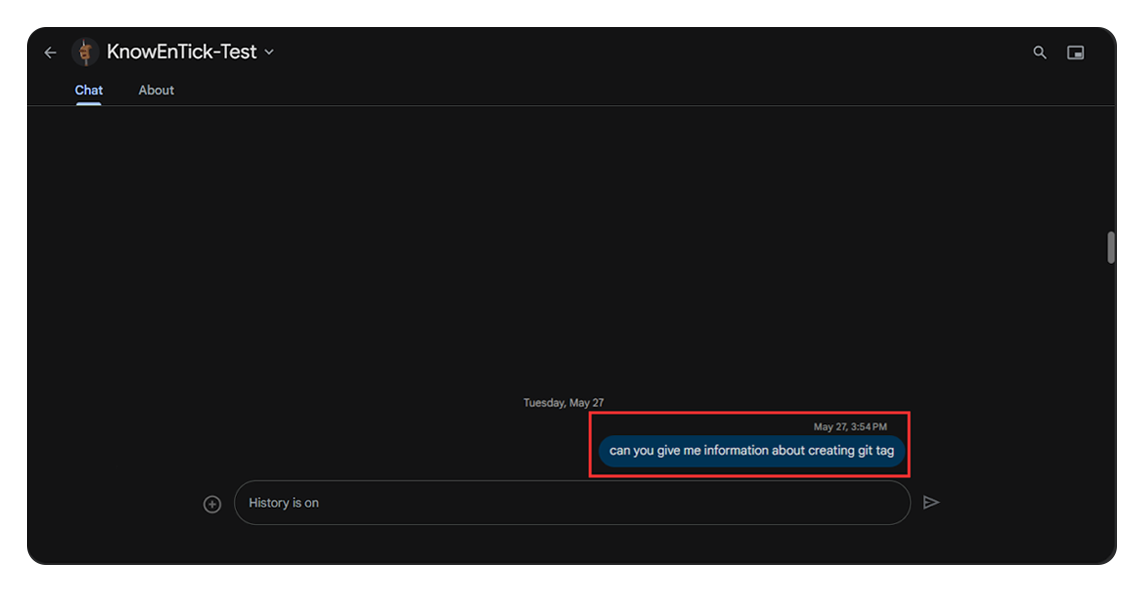Switch to the Chat tab
The height and width of the screenshot is (592, 1142).
coord(89,90)
